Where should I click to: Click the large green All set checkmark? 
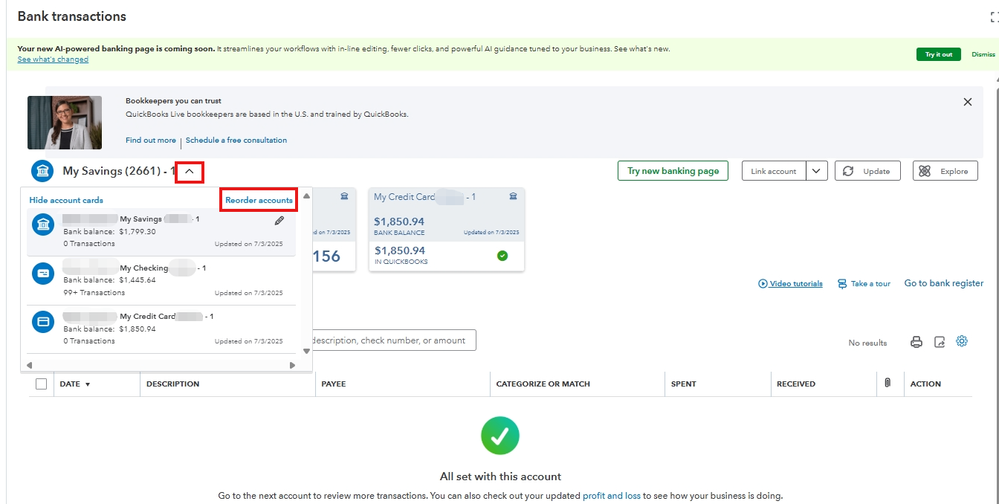(500, 436)
